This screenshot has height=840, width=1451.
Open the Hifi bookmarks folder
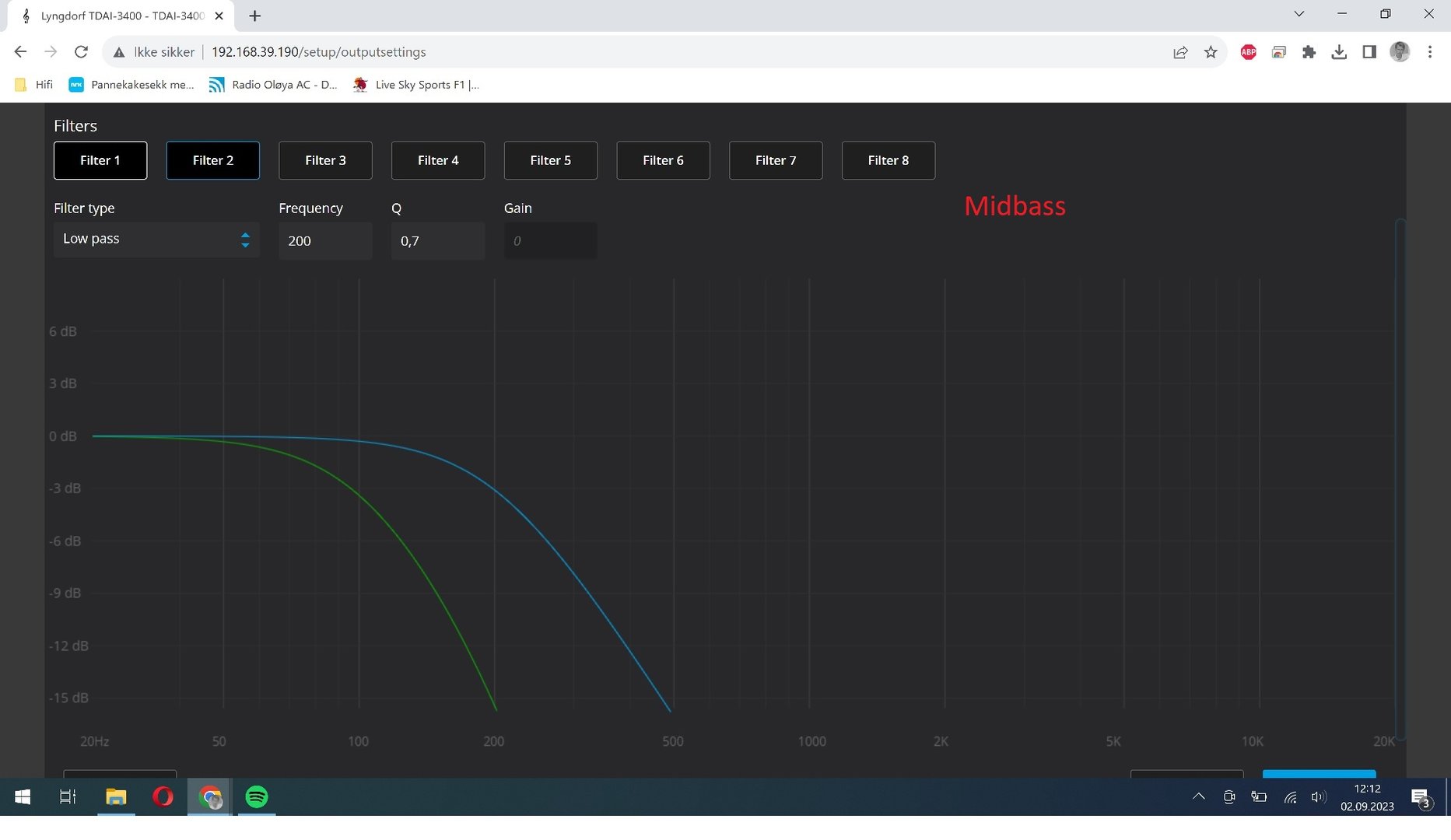coord(34,85)
